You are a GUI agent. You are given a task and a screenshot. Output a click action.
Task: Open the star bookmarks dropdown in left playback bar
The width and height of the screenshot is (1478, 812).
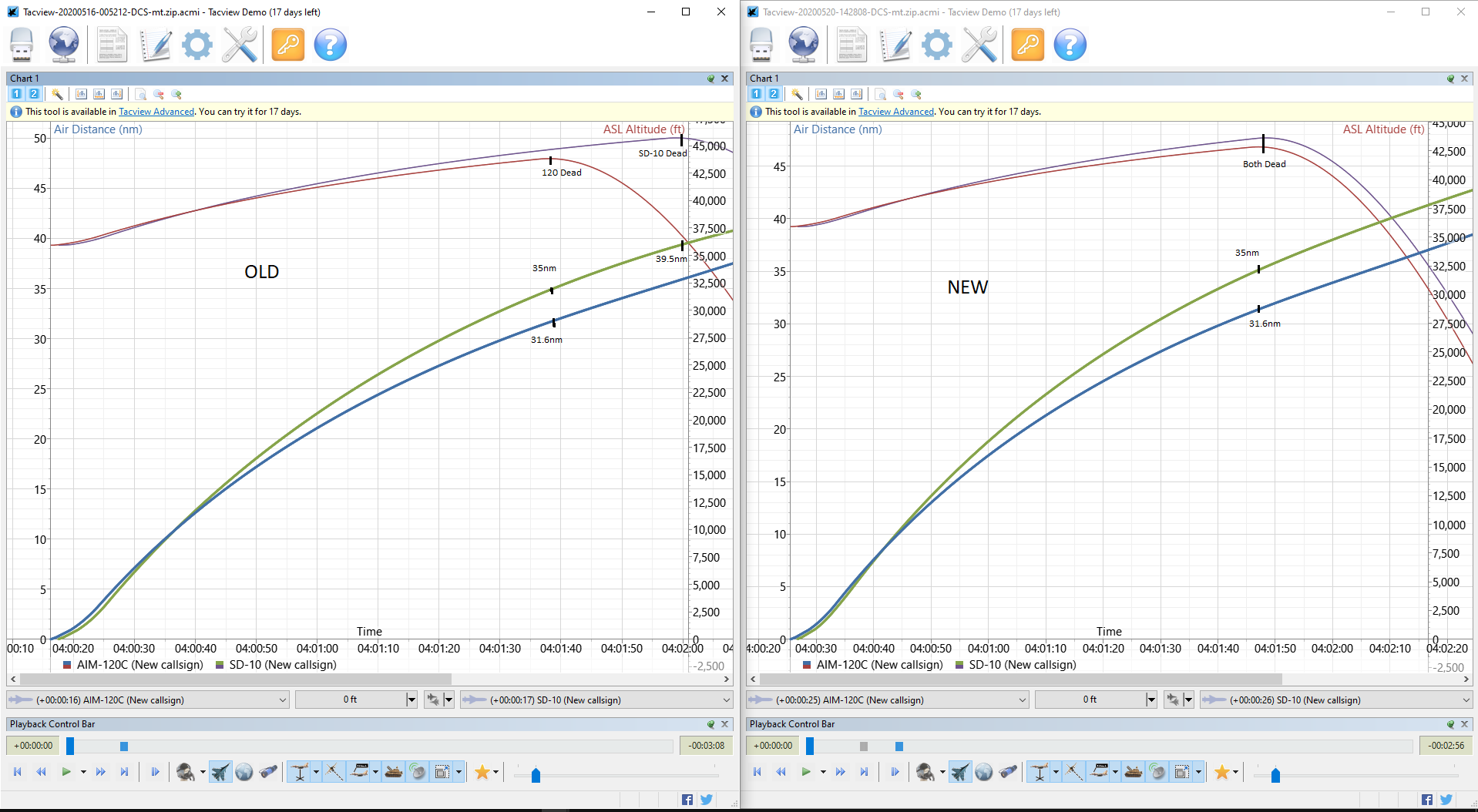[x=495, y=772]
